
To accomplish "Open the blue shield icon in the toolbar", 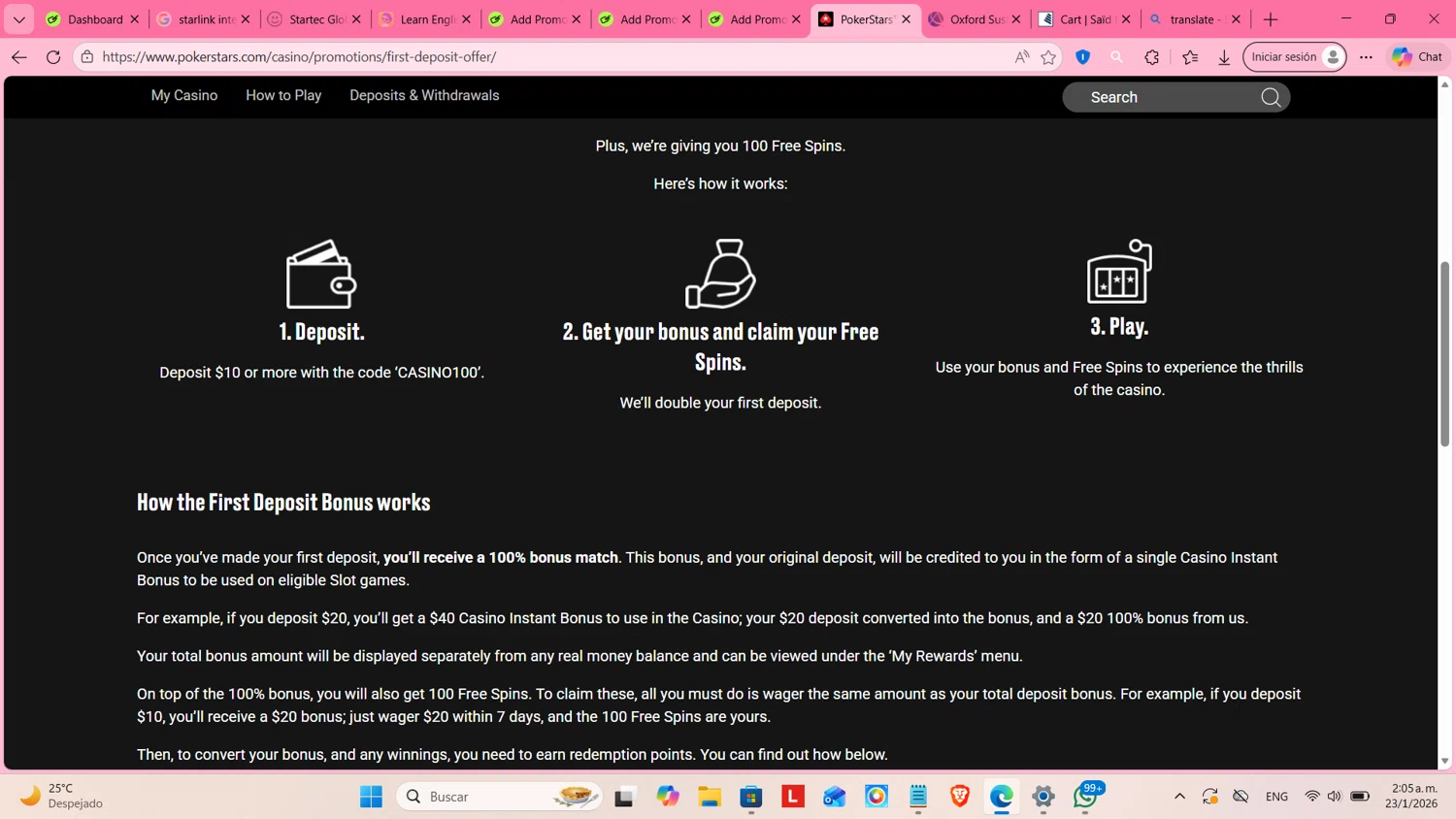I will coord(1083,57).
